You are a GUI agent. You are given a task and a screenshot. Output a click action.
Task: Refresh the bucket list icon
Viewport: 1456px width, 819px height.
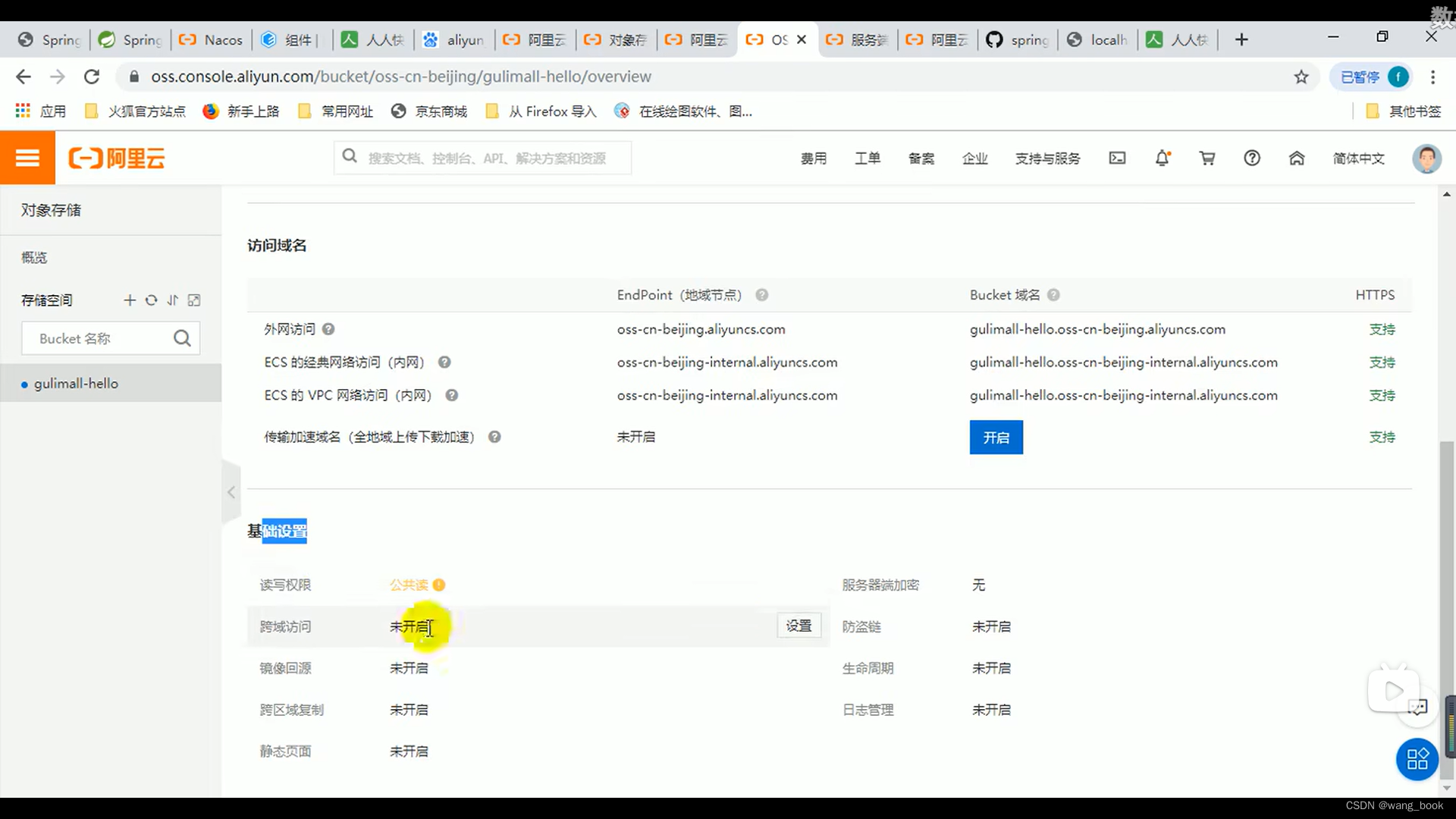151,300
